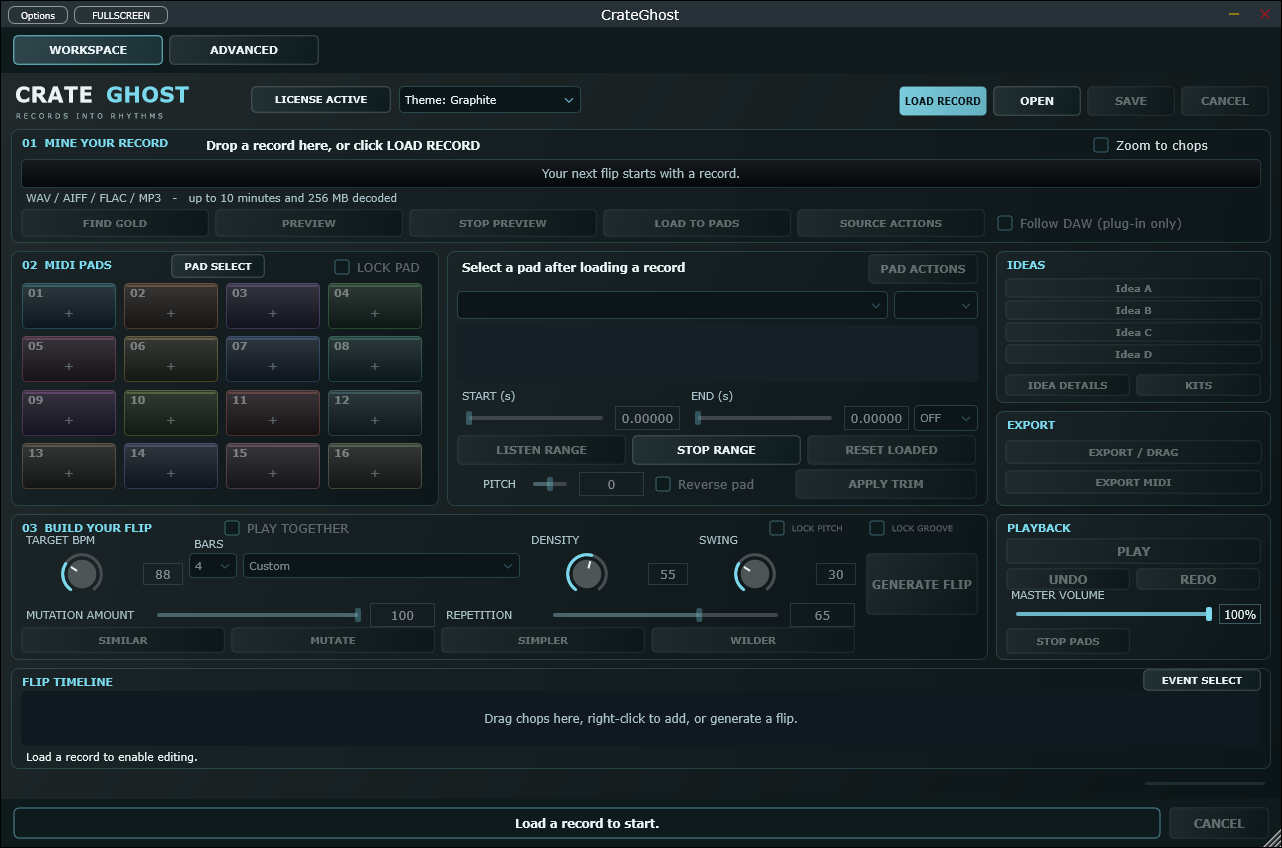1282x848 pixels.
Task: Click the master volume 100% field
Action: [x=1240, y=615]
